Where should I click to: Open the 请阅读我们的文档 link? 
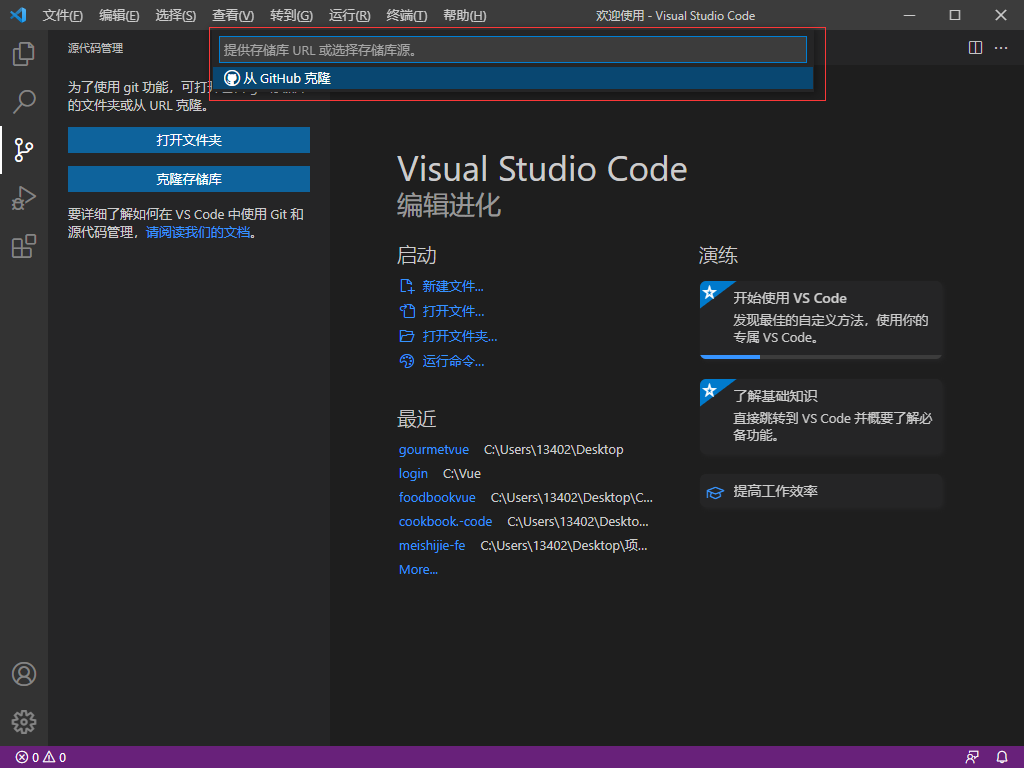click(x=198, y=232)
